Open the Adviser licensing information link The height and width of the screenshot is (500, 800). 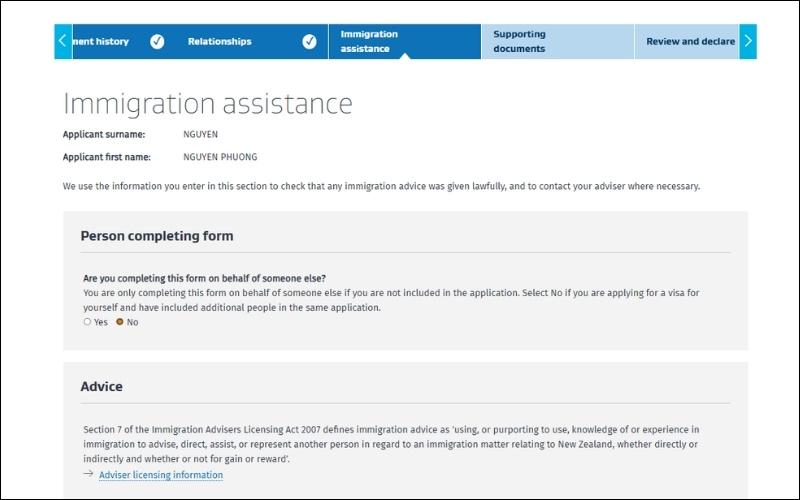(x=161, y=475)
